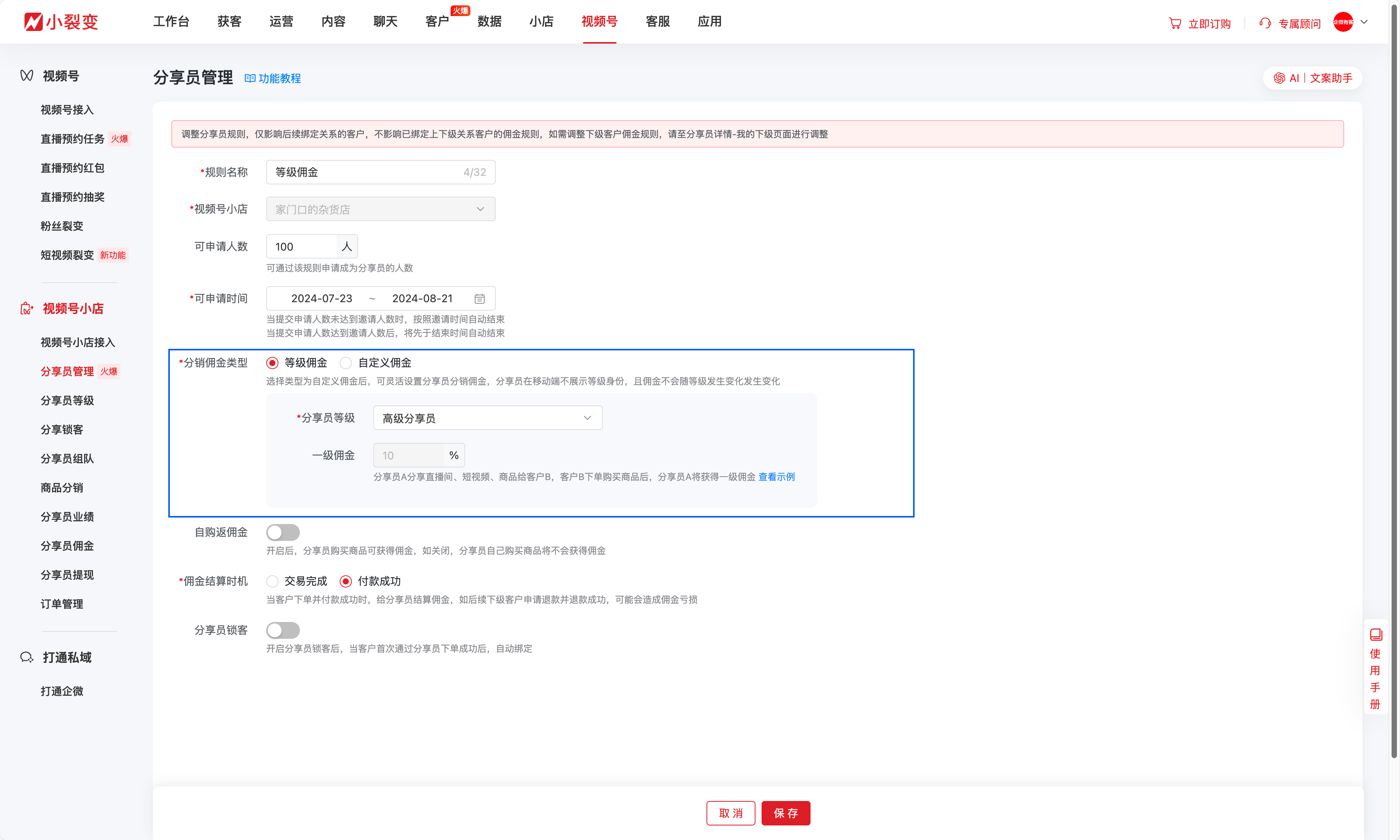The width and height of the screenshot is (1400, 840).
Task: Click the 小裂变 logo icon
Action: click(x=33, y=21)
